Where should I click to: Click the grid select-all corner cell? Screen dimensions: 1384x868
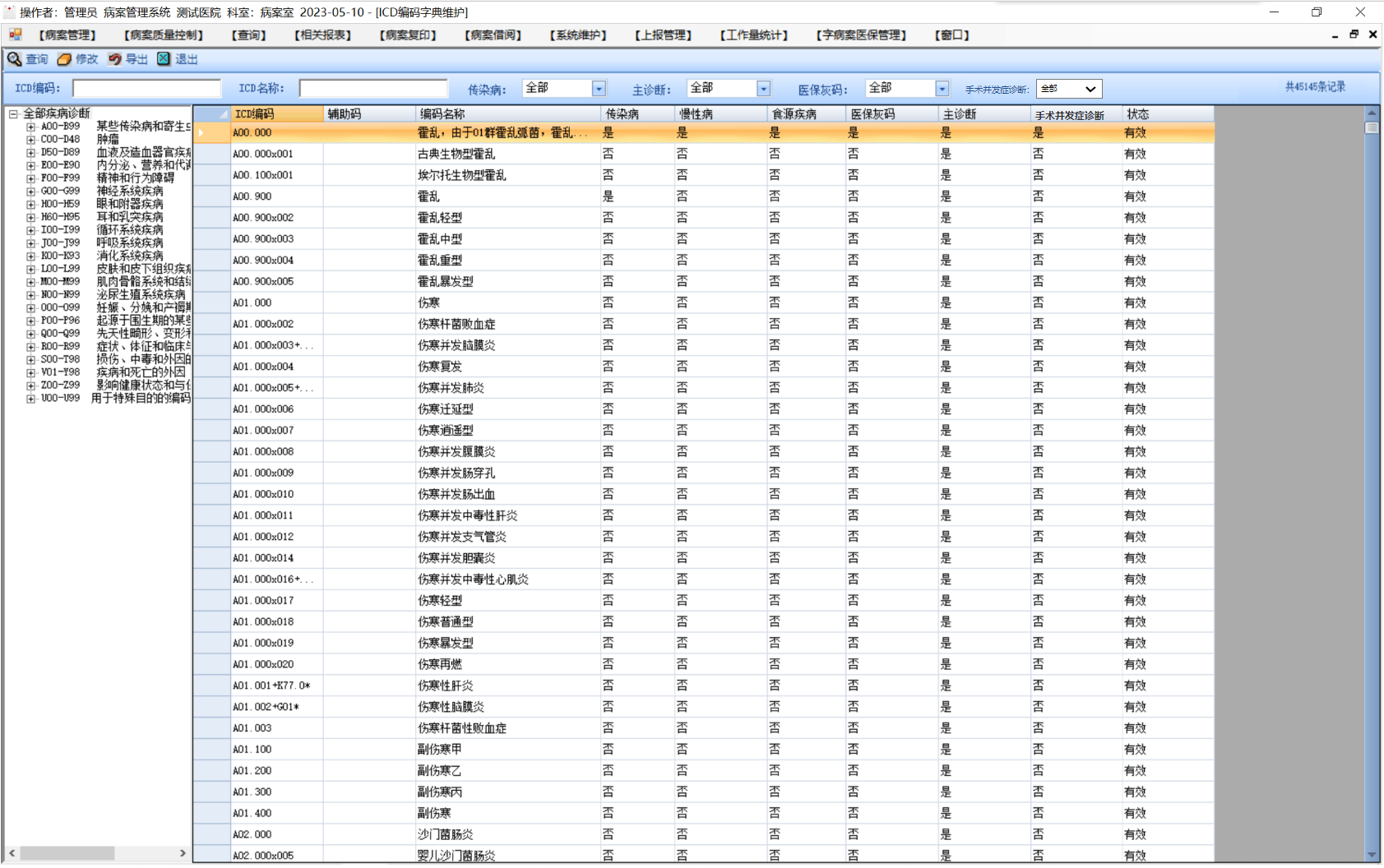click(212, 114)
